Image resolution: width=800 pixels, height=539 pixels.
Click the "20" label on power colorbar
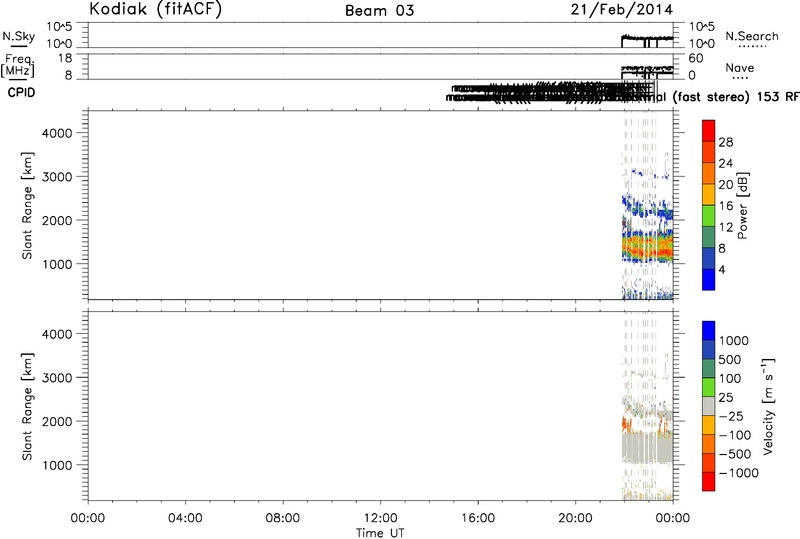726,185
